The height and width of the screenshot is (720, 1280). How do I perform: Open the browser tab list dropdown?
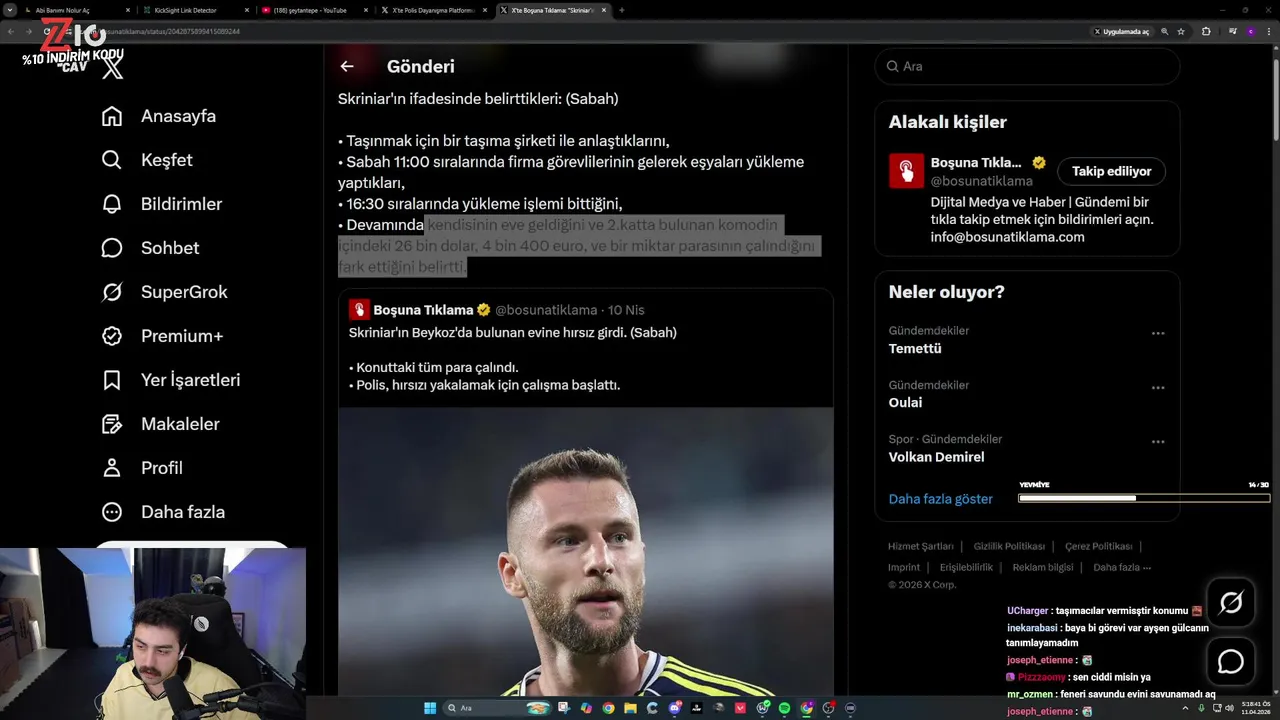pos(11,10)
